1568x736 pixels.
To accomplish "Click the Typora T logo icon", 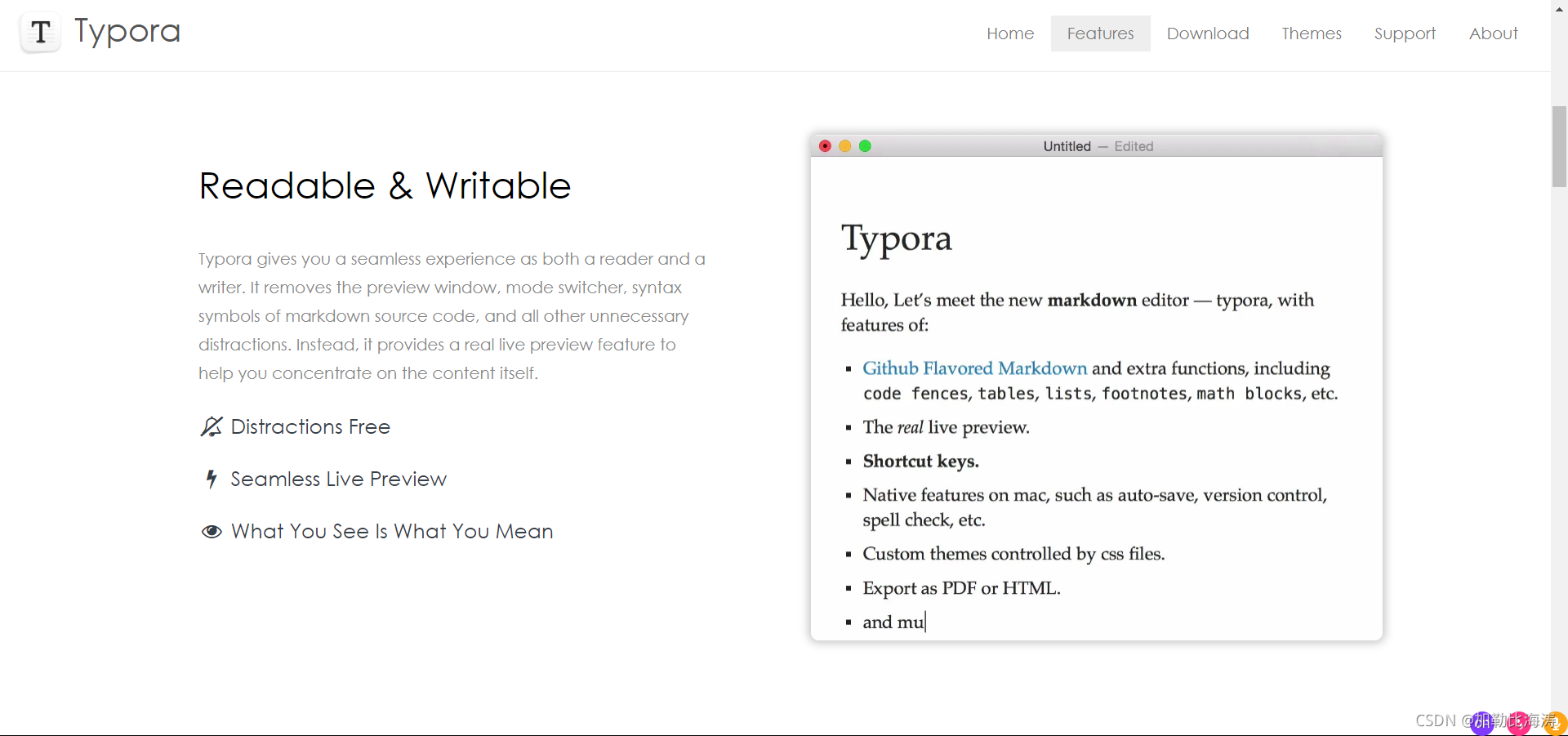I will 40,33.
